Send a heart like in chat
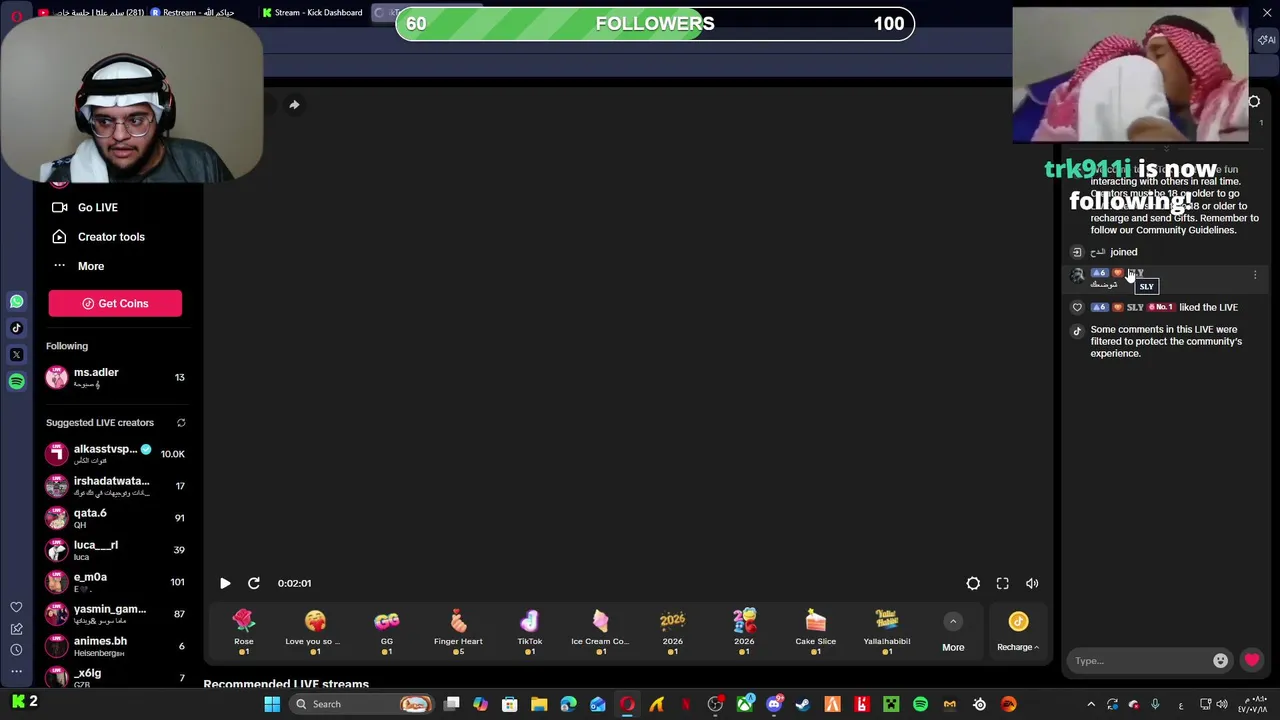Screen dimensions: 1280x720 pyautogui.click(x=1252, y=660)
